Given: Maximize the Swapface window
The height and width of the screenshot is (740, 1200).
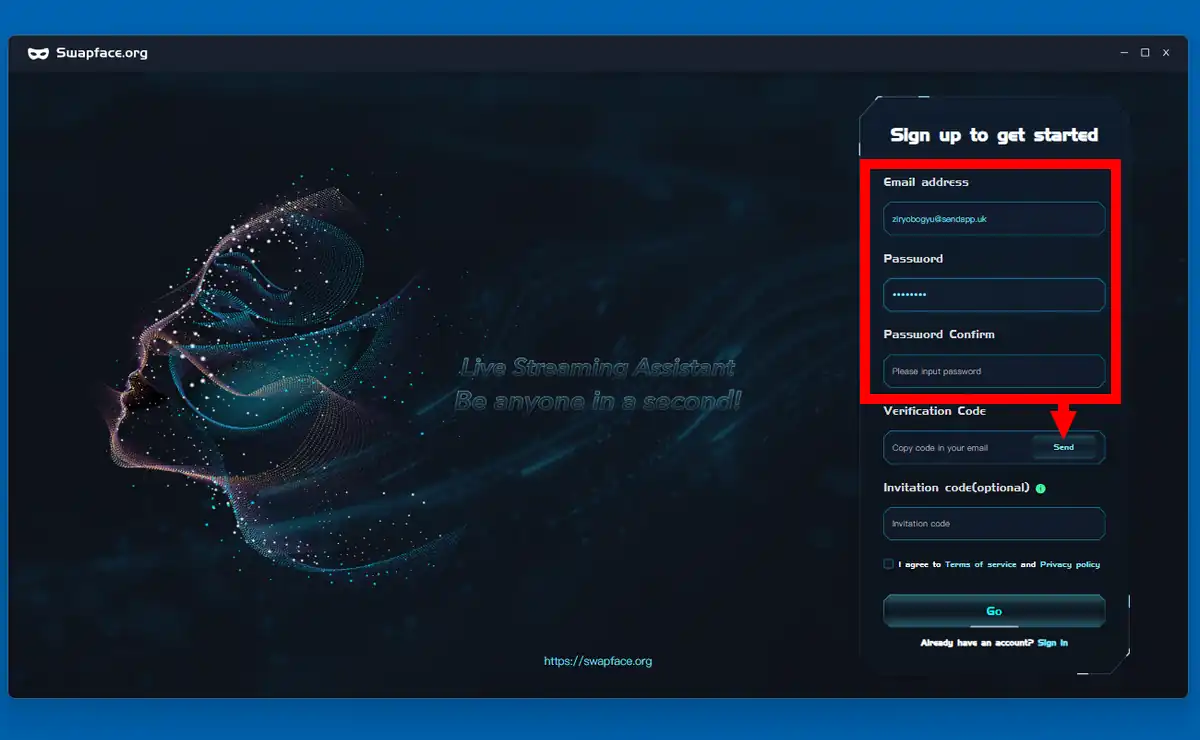Looking at the screenshot, I should (1145, 53).
